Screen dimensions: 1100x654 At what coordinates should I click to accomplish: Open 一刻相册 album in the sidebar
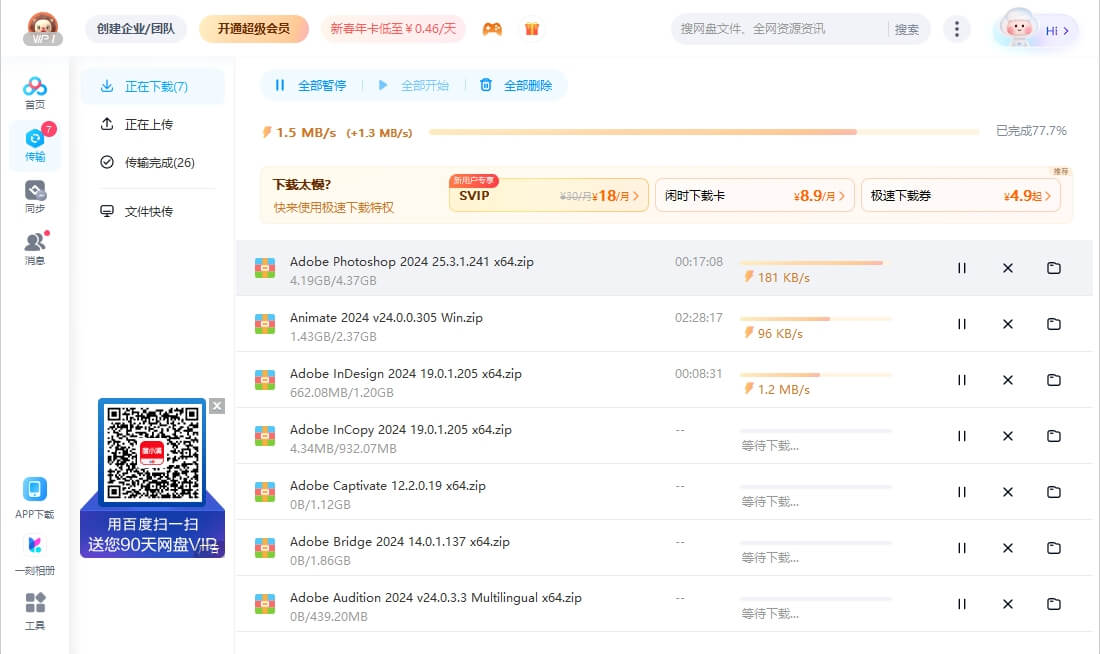coord(34,555)
